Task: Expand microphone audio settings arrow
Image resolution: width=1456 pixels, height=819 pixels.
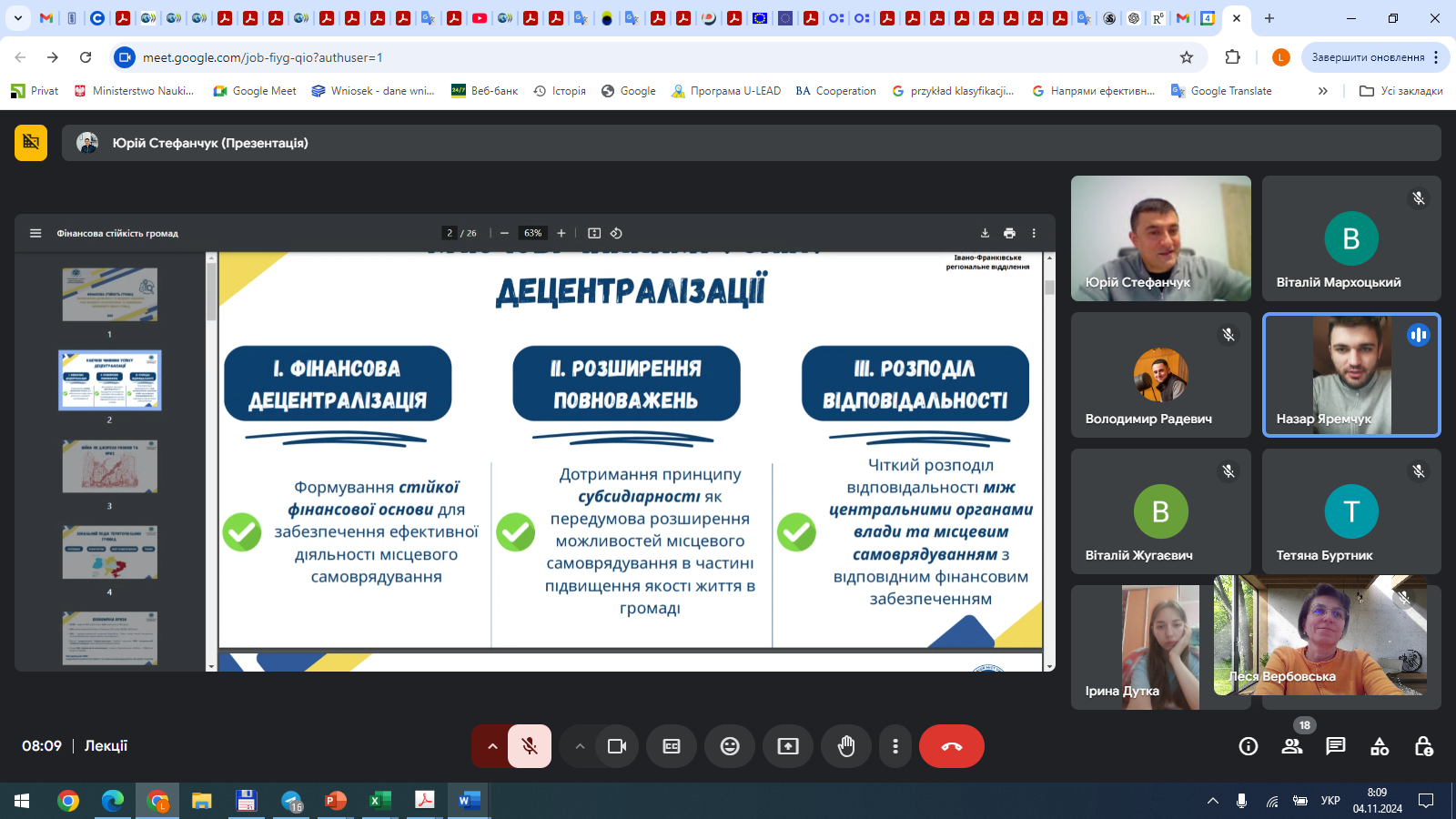Action: [x=492, y=746]
